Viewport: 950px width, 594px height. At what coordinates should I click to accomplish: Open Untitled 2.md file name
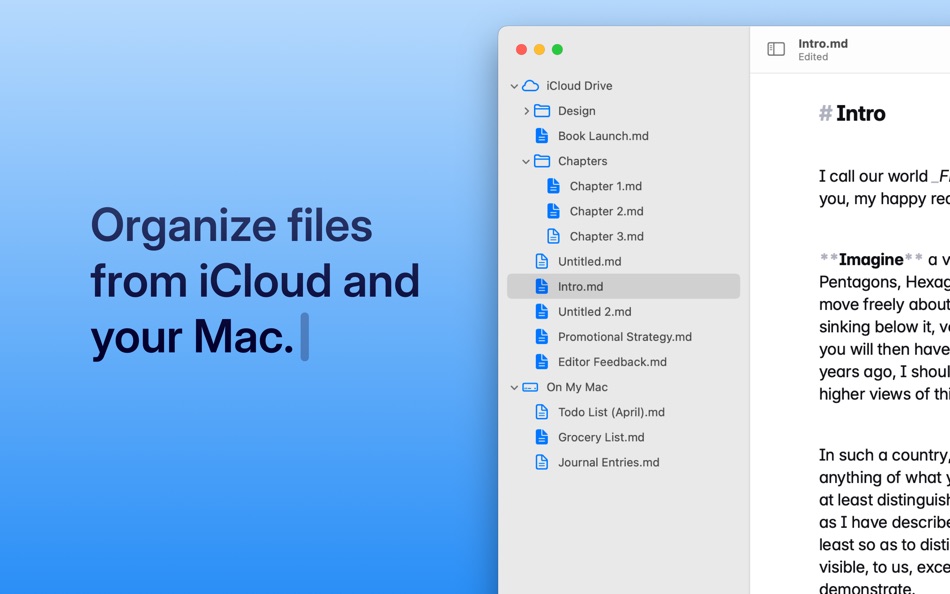coord(594,312)
